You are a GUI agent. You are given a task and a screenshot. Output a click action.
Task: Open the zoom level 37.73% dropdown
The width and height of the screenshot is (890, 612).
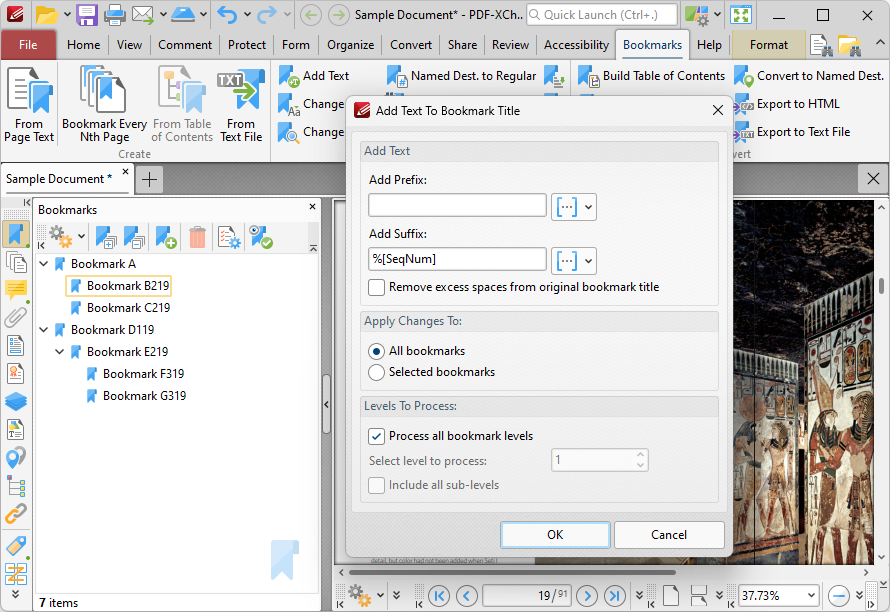tap(811, 596)
